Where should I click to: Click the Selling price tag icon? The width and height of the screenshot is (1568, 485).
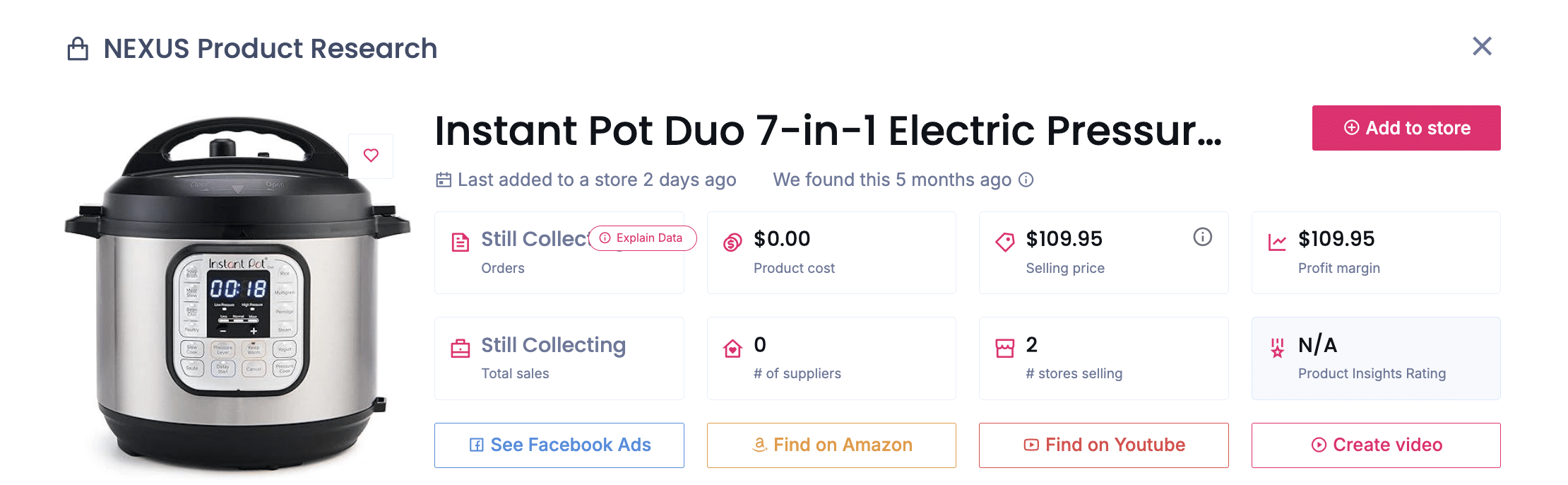point(1005,240)
